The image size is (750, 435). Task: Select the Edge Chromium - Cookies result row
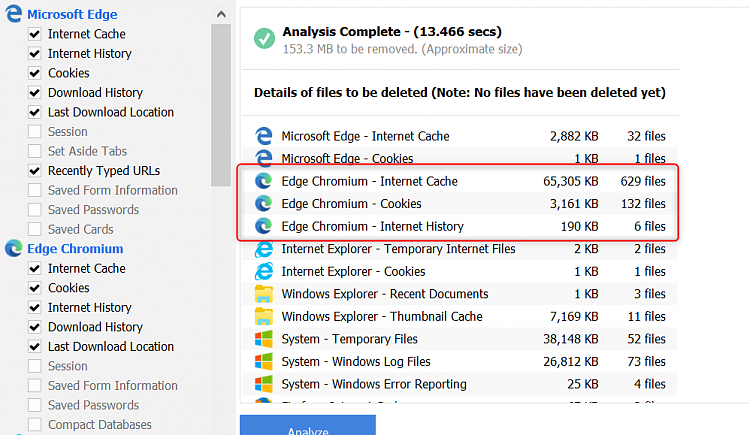tap(460, 204)
